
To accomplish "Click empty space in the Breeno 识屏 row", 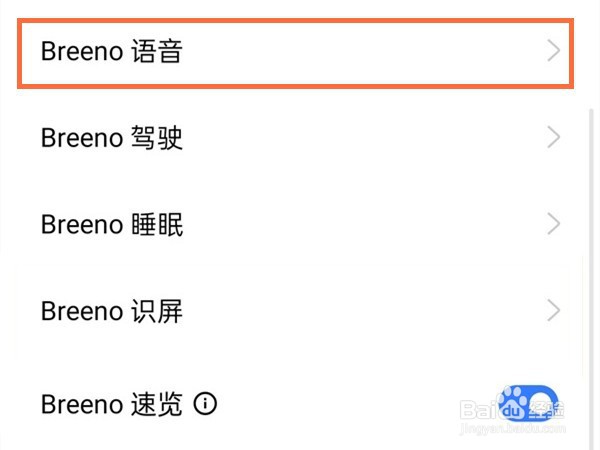I will pos(350,311).
